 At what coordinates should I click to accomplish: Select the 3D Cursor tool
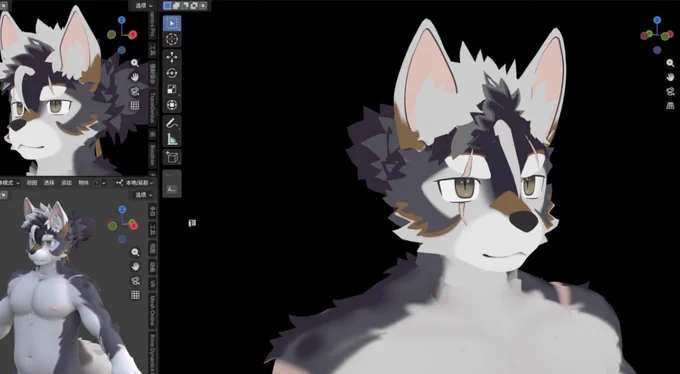(172, 39)
